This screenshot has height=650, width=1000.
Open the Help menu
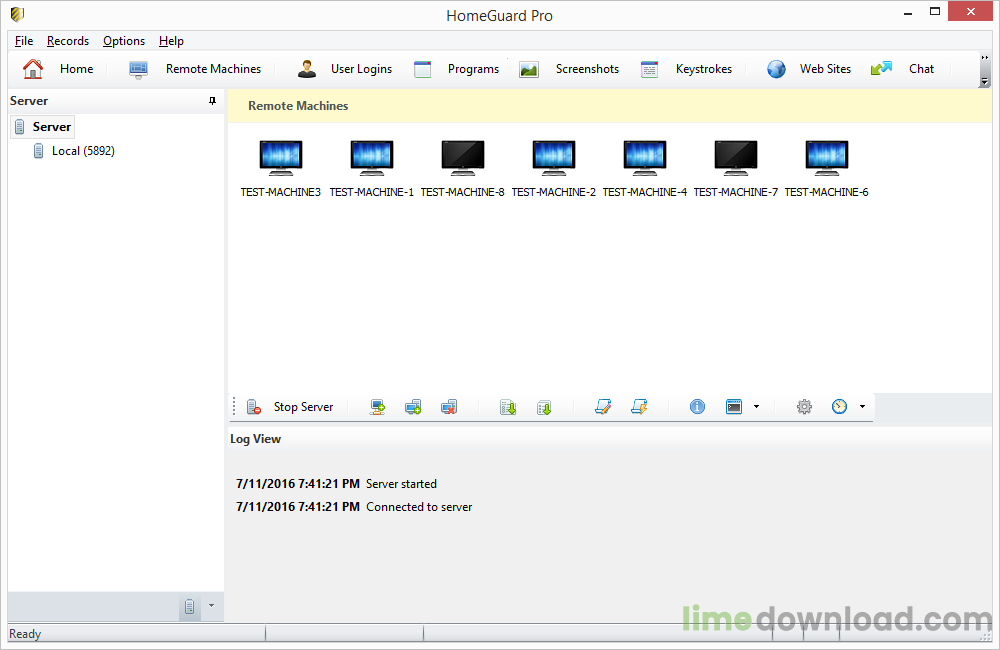[x=171, y=41]
